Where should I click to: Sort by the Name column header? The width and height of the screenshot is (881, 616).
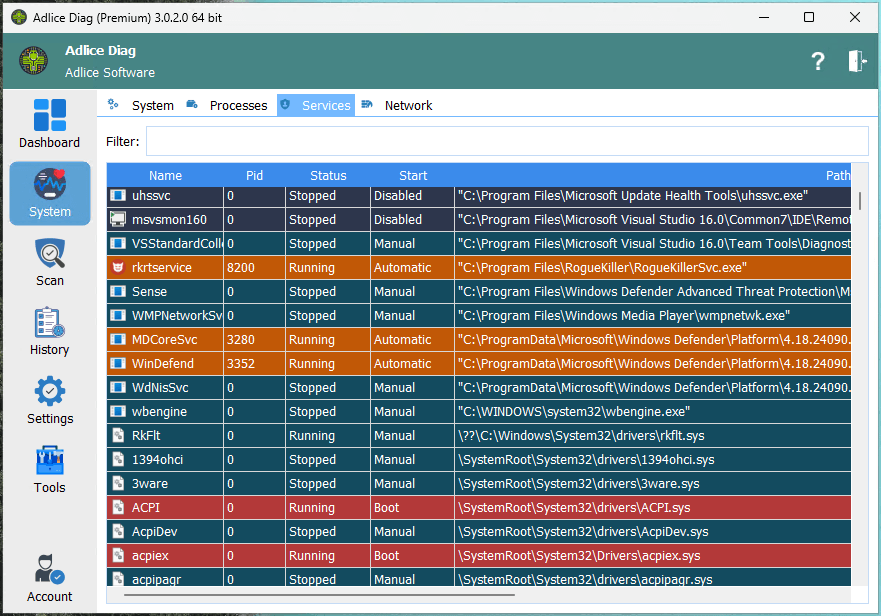165,175
